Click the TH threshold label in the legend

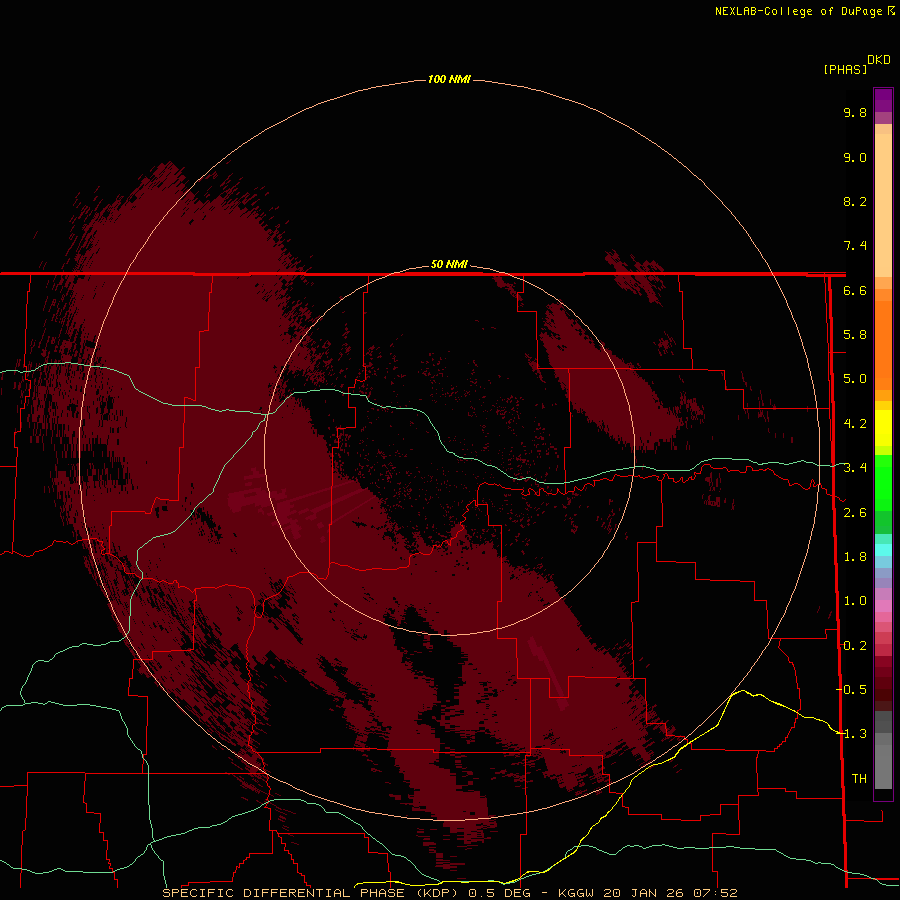tap(859, 778)
